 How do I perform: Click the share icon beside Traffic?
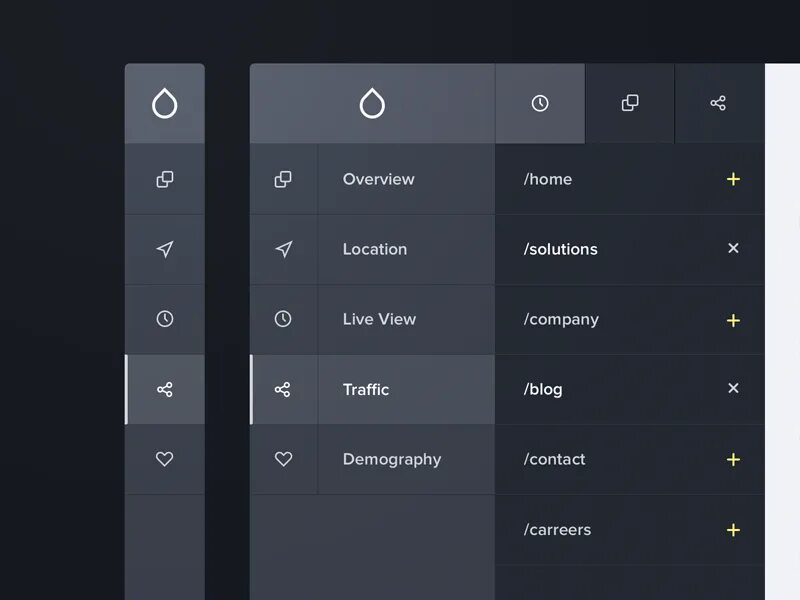pos(283,389)
